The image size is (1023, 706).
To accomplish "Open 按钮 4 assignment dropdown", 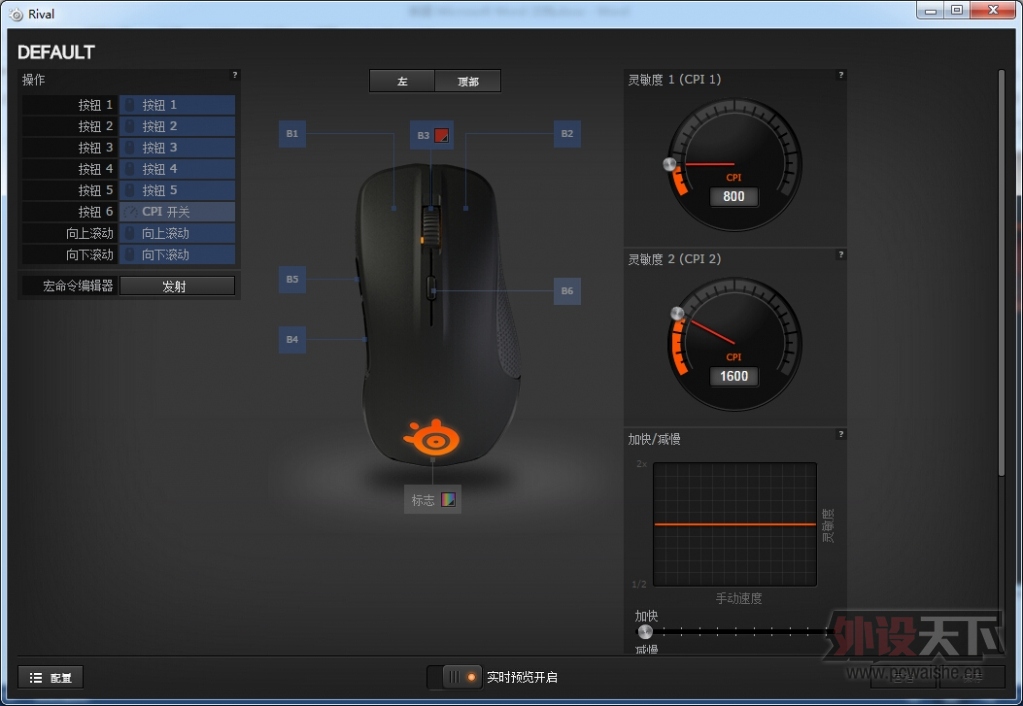I will click(x=177, y=169).
